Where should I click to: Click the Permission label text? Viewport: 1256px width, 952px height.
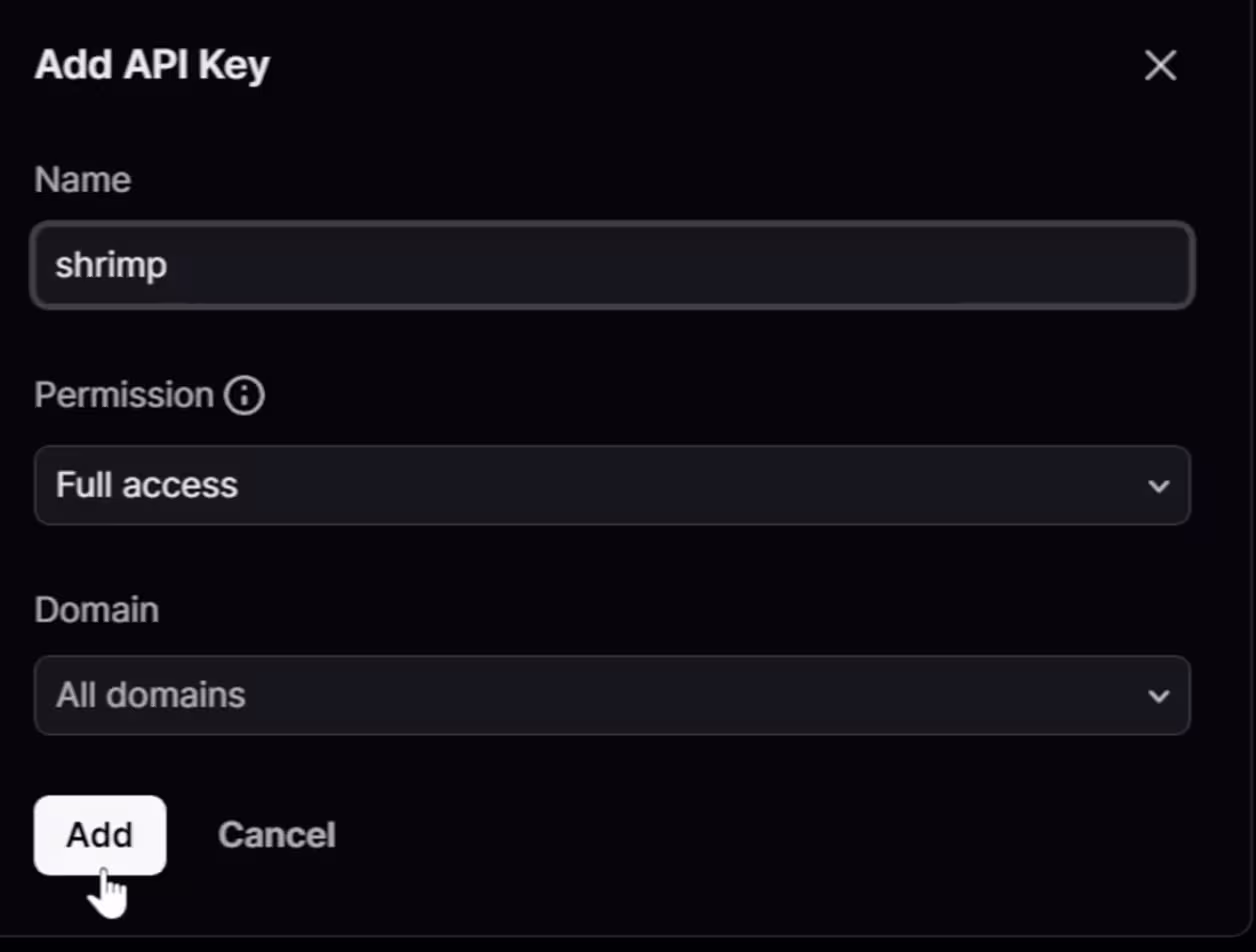pyautogui.click(x=124, y=396)
